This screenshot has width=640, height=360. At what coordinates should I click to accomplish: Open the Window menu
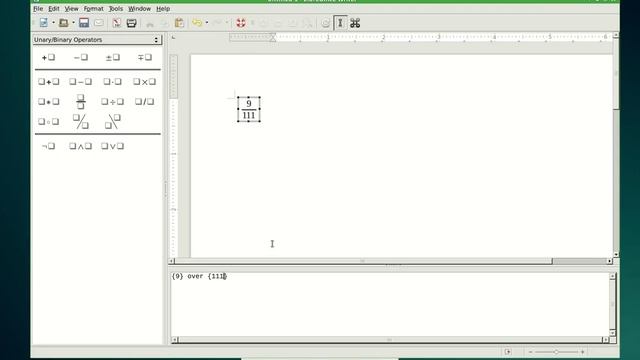[x=140, y=9]
